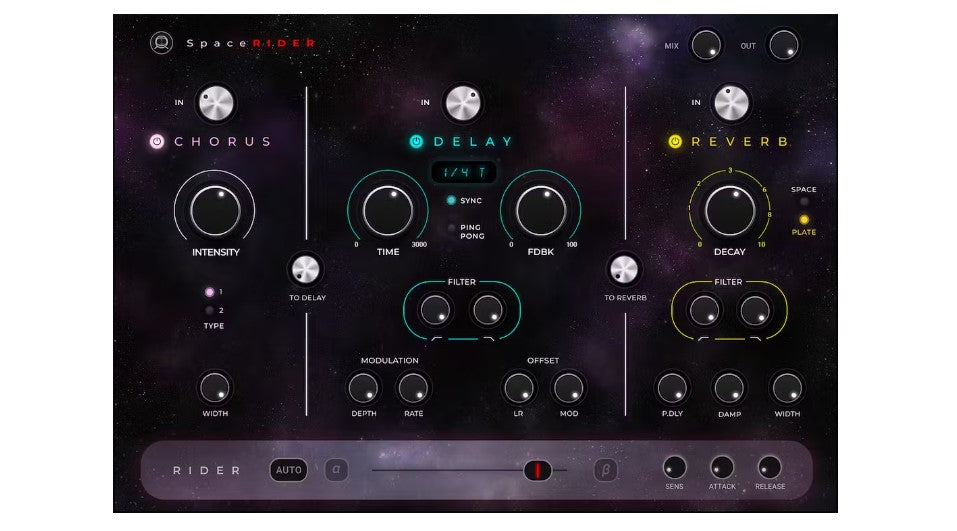Click the RIDER label text
This screenshot has width=957, height=531.
[207, 471]
